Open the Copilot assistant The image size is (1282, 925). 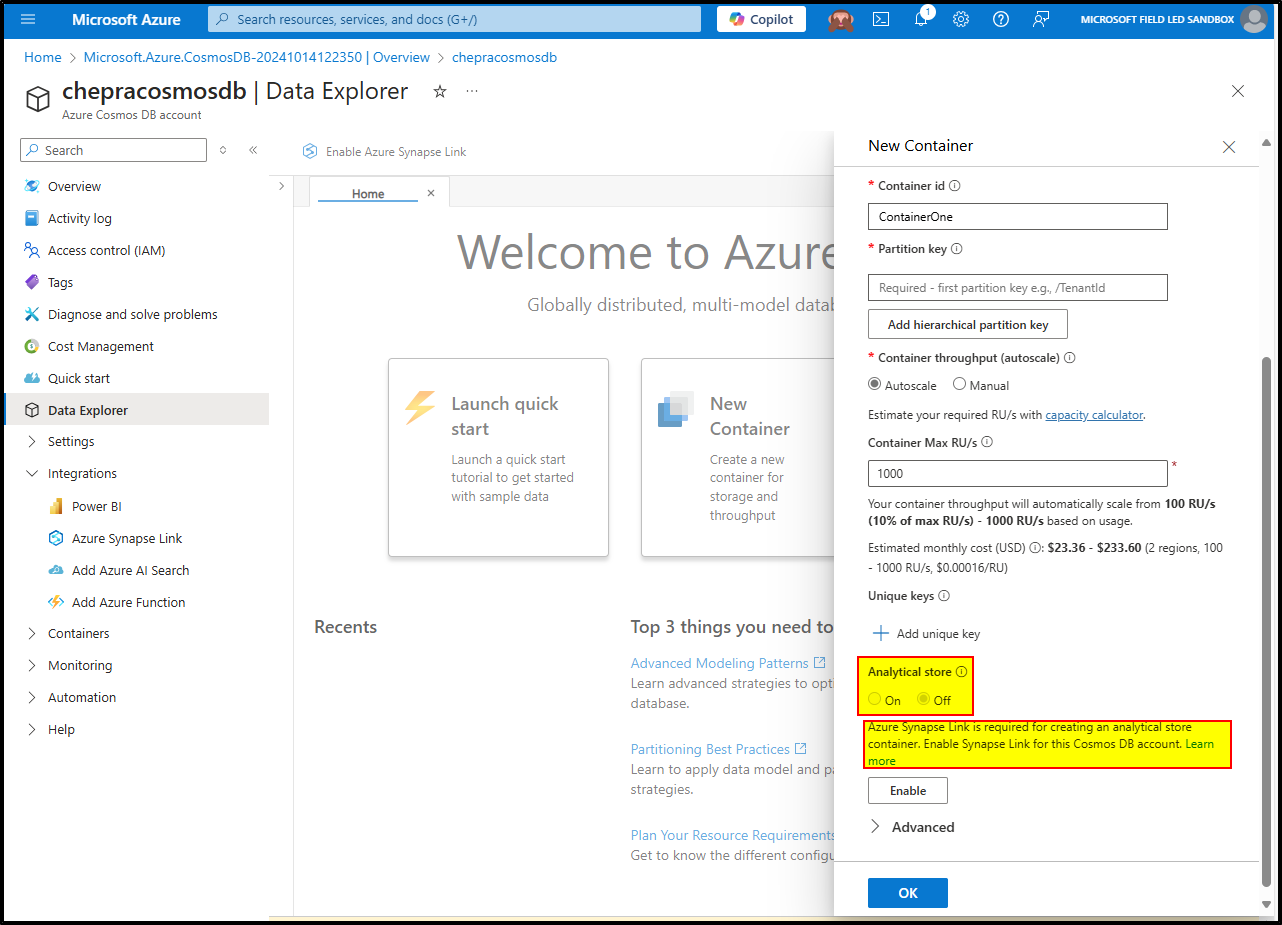click(x=761, y=19)
